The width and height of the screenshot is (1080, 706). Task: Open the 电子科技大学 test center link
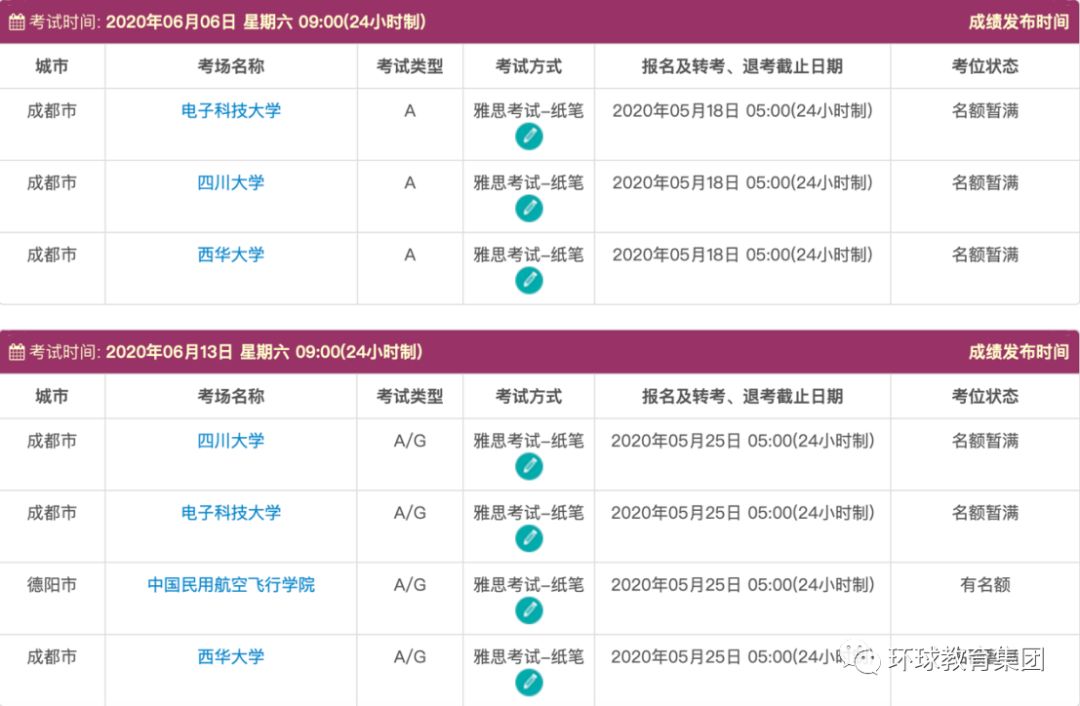(231, 111)
